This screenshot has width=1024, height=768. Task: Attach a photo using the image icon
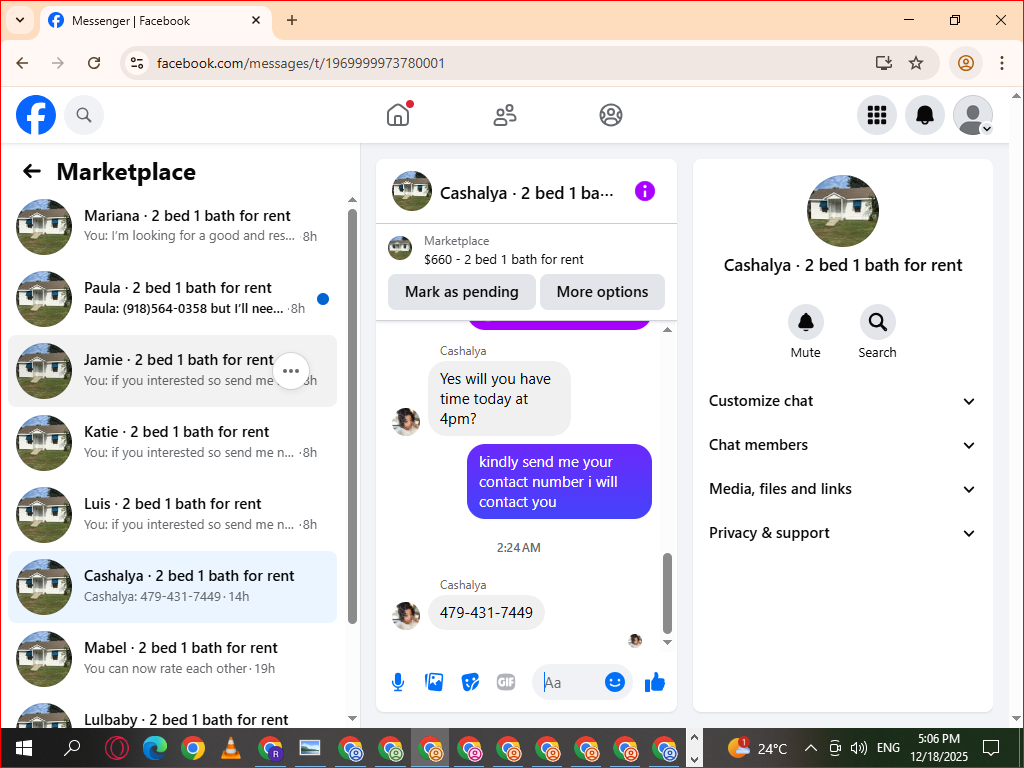434,682
